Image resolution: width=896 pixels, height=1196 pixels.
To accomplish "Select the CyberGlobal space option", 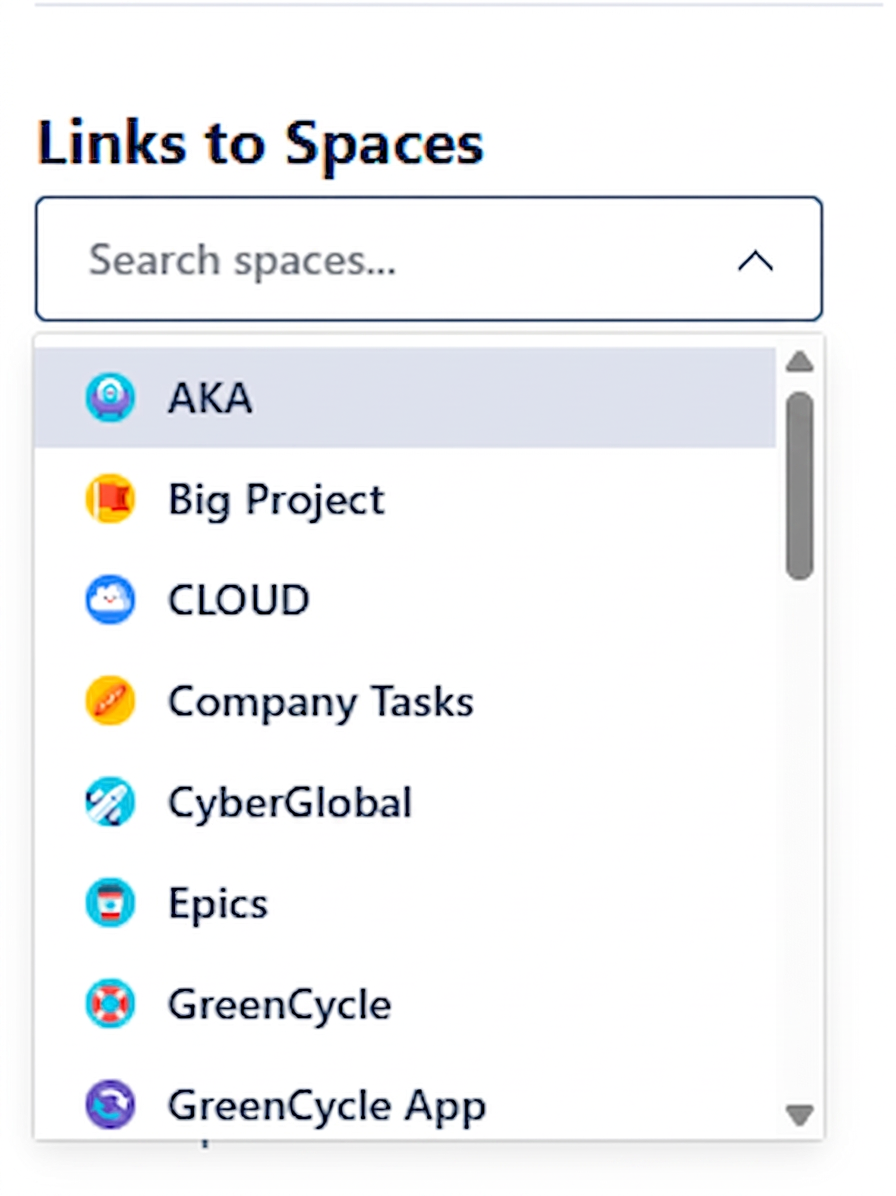I will [405, 802].
